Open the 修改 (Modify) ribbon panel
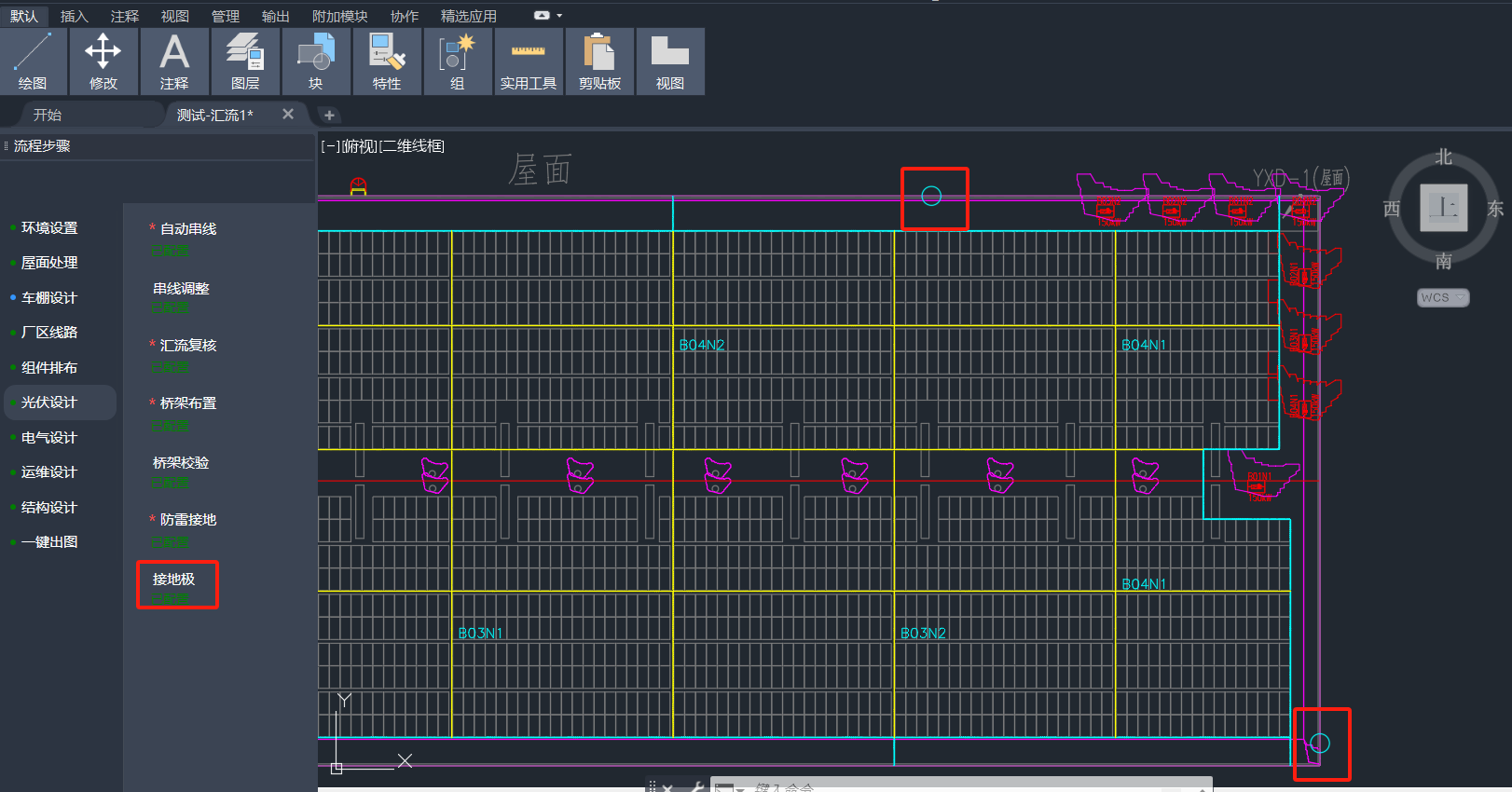 tap(103, 61)
